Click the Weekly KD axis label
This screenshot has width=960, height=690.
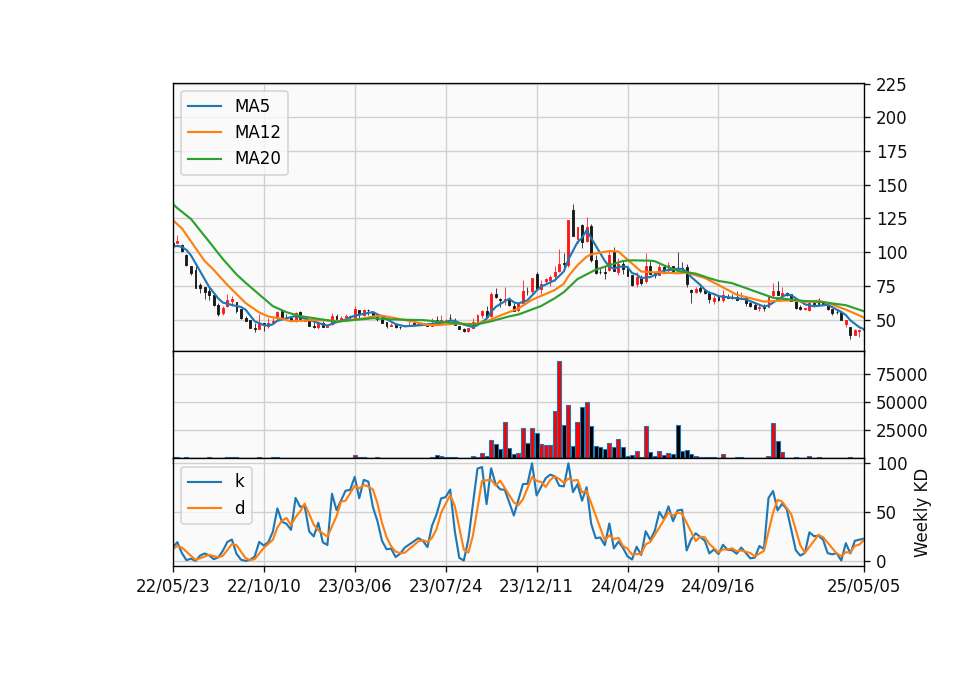point(920,513)
